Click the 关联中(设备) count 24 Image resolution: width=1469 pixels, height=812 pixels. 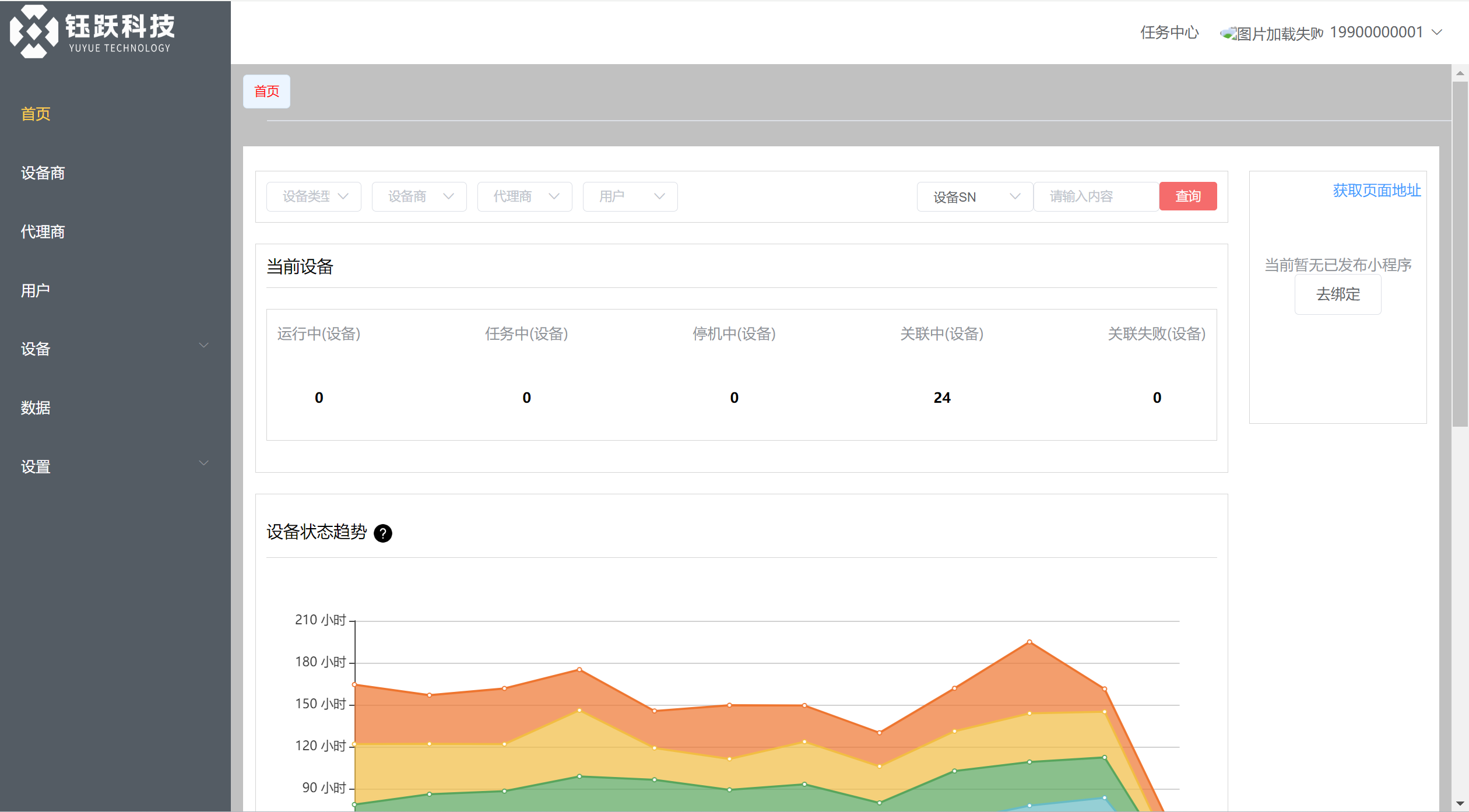942,398
